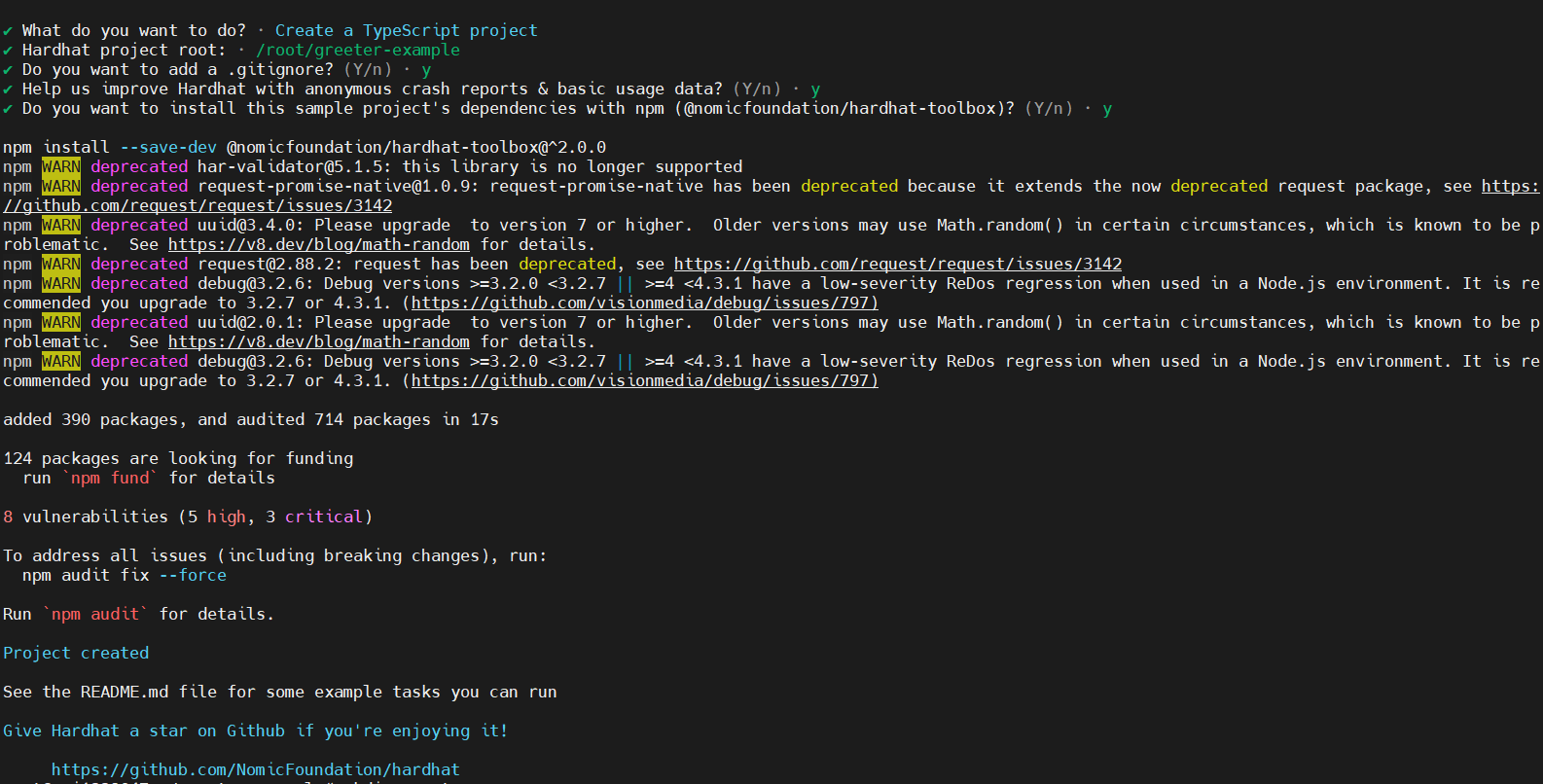Screen dimensions: 1543x784
Task: Click the '@nomicfoundation/hardhat-toolbox@^2.0.0' package text
Action: pos(416,147)
